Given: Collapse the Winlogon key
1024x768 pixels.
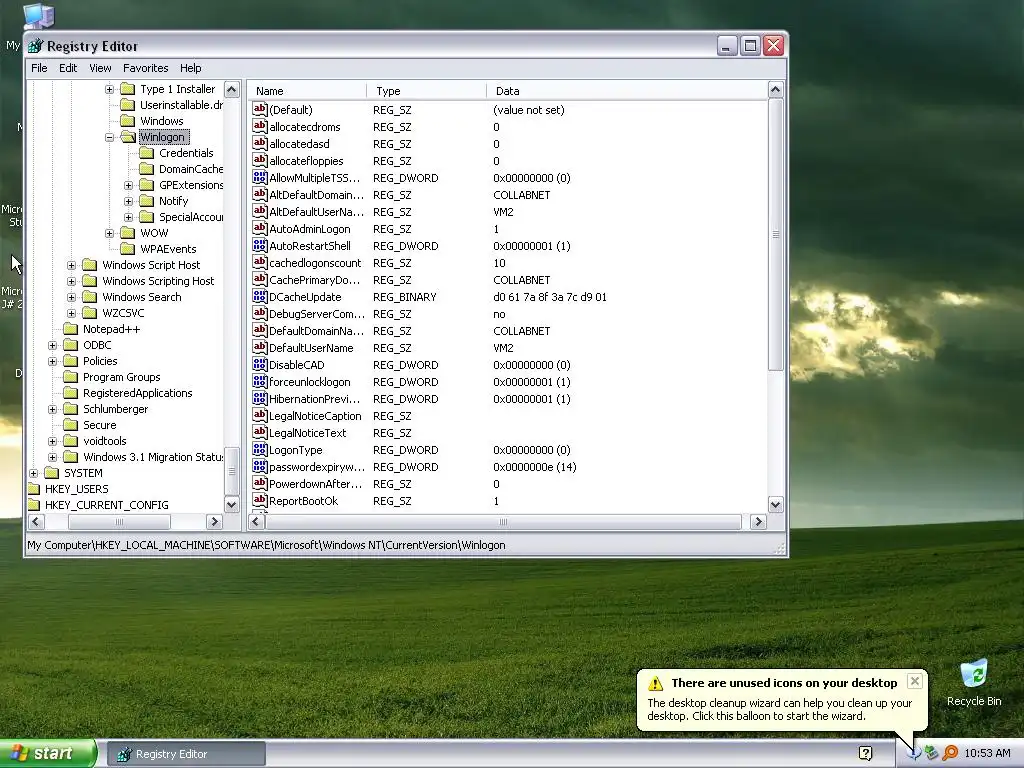Looking at the screenshot, I should (110, 137).
